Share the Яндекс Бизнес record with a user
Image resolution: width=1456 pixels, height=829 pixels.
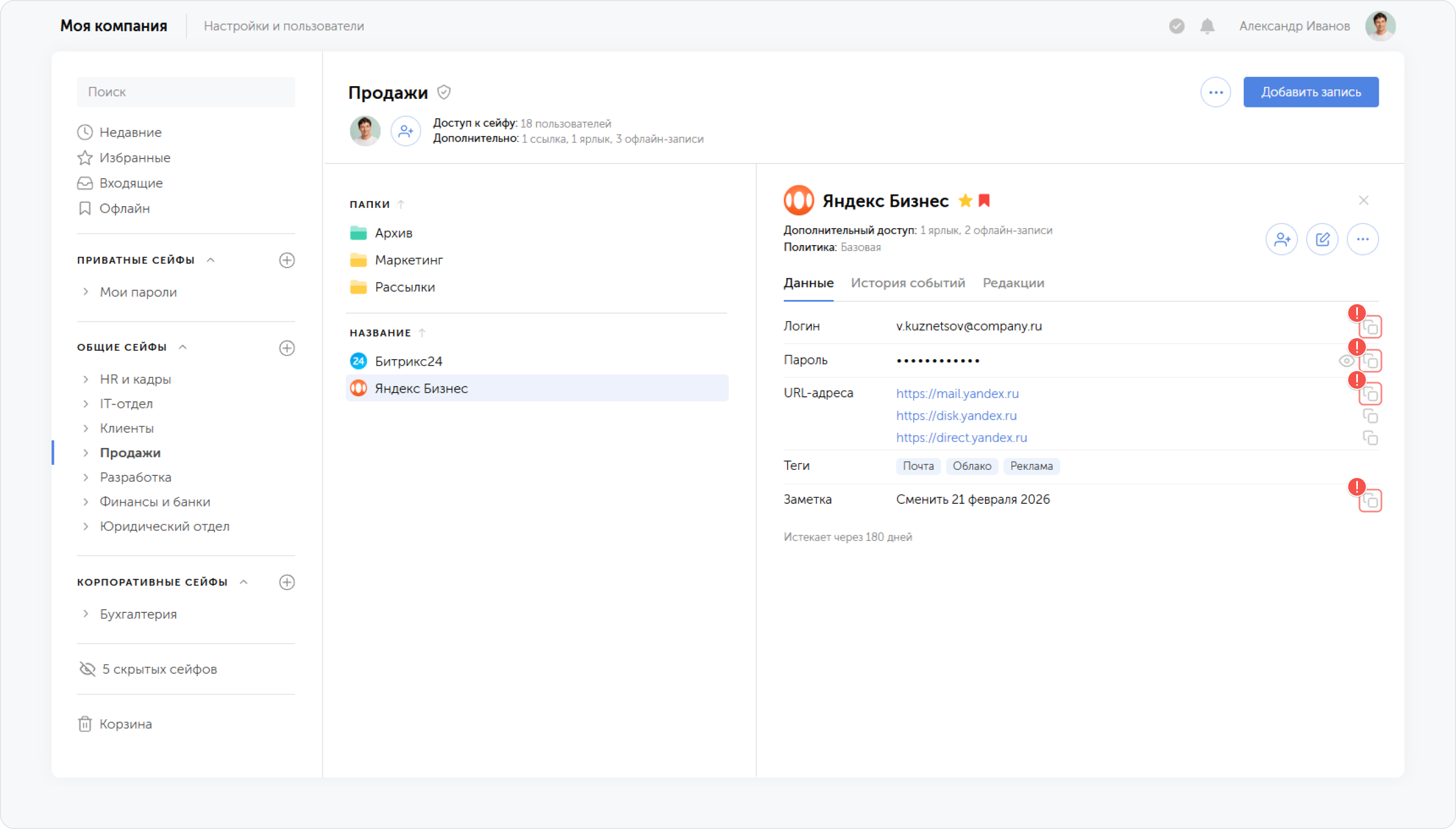coord(1281,239)
